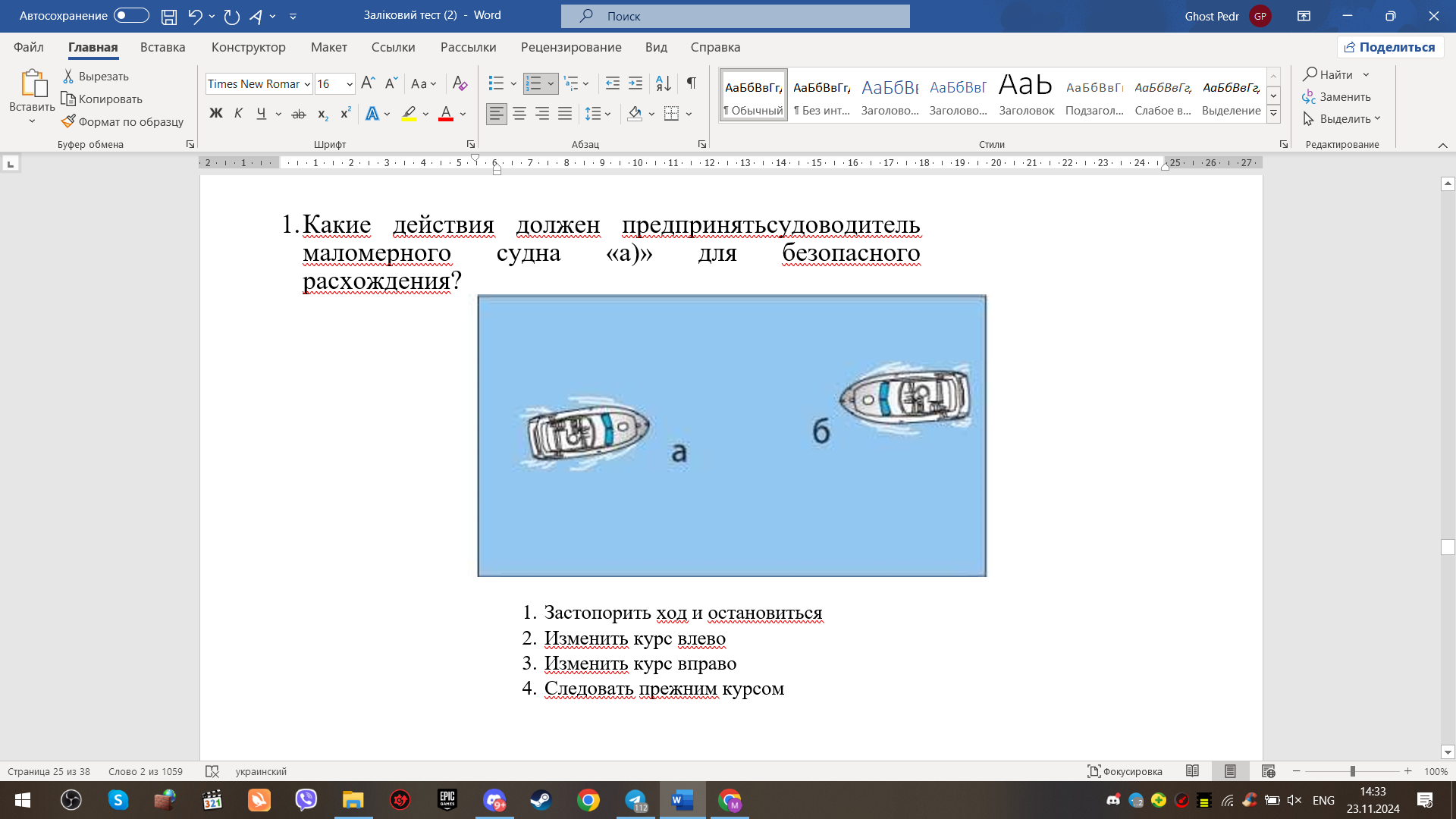Screen dimensions: 1456x819
Task: Open font name dropdown Times New Roman
Action: click(307, 83)
